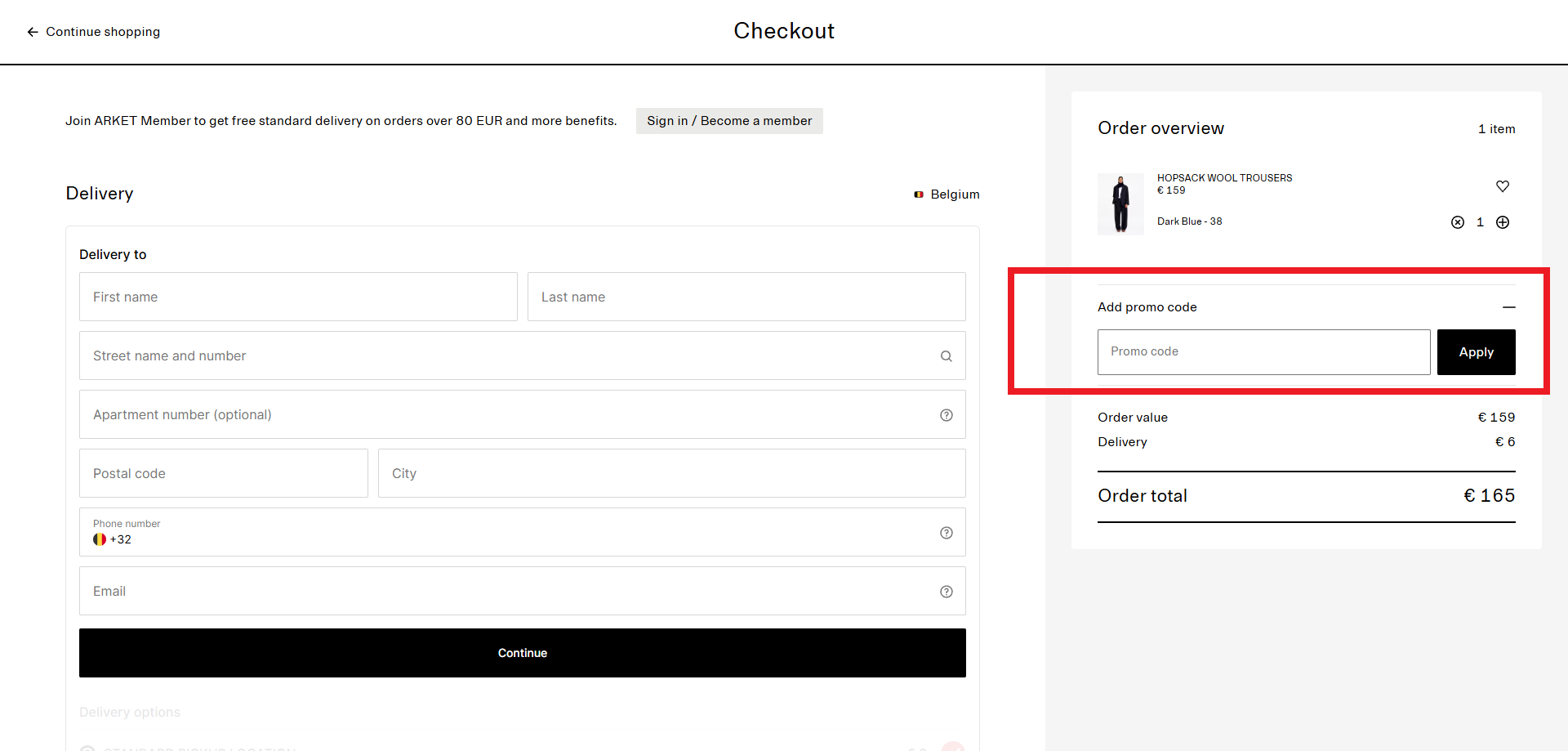Click the Belgium flag icon by Delivery

click(919, 194)
